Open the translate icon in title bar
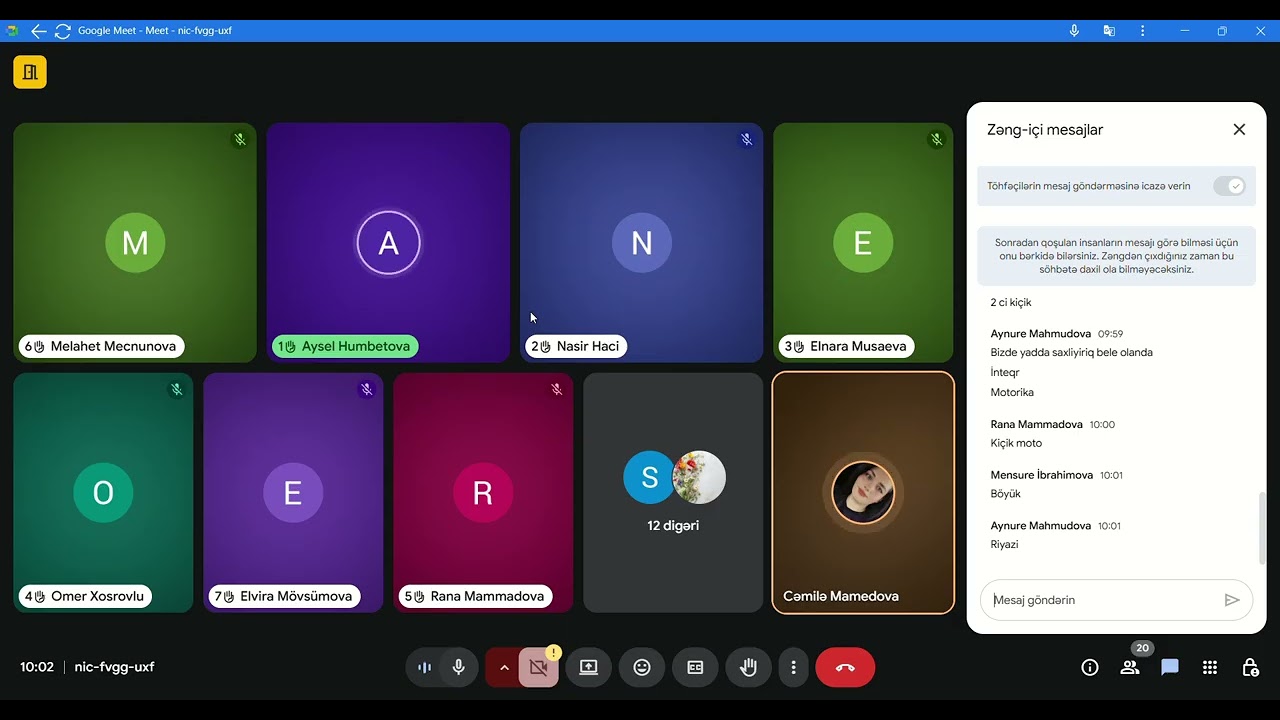The height and width of the screenshot is (720, 1280). 1109,31
